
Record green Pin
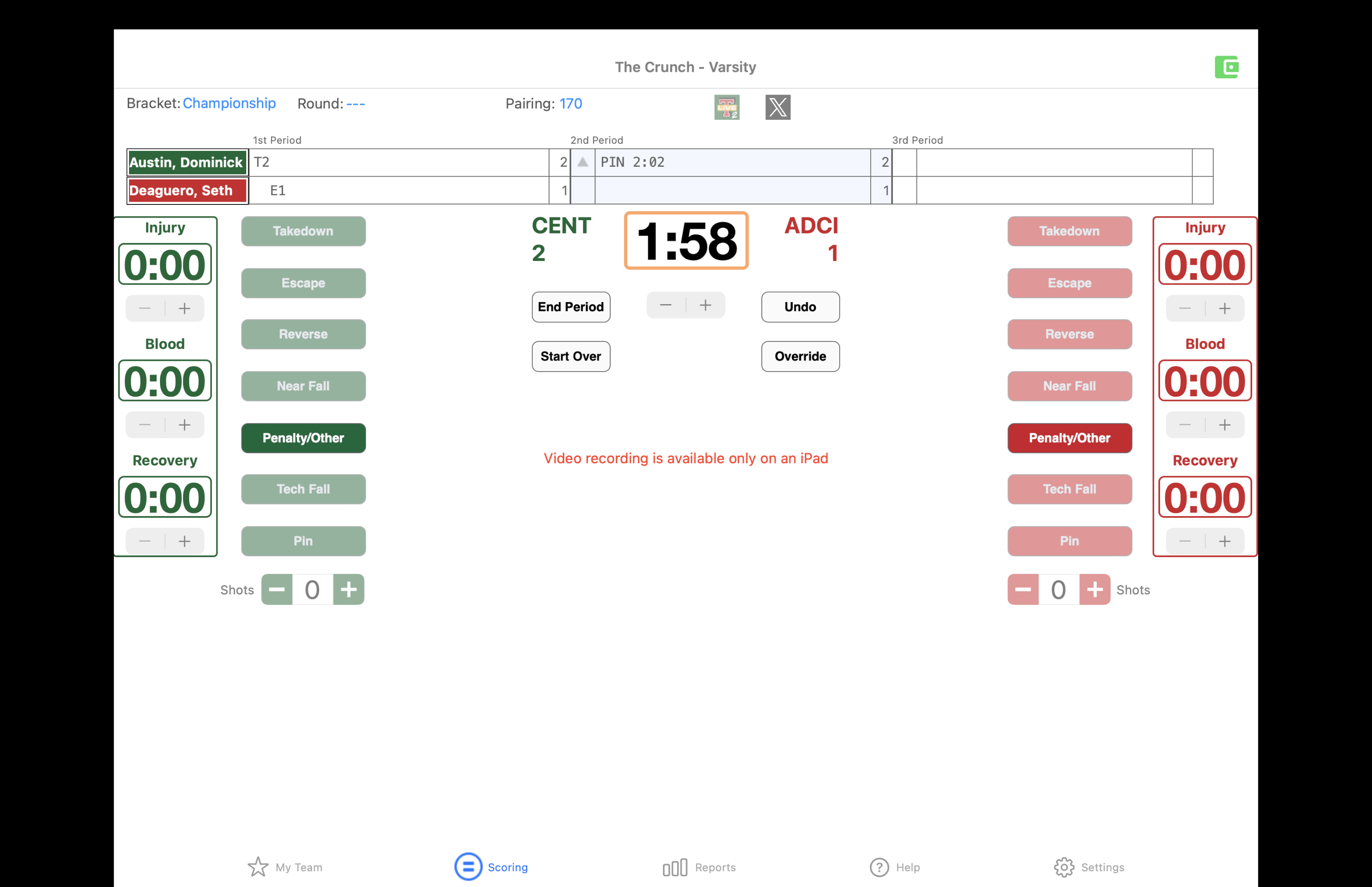303,541
